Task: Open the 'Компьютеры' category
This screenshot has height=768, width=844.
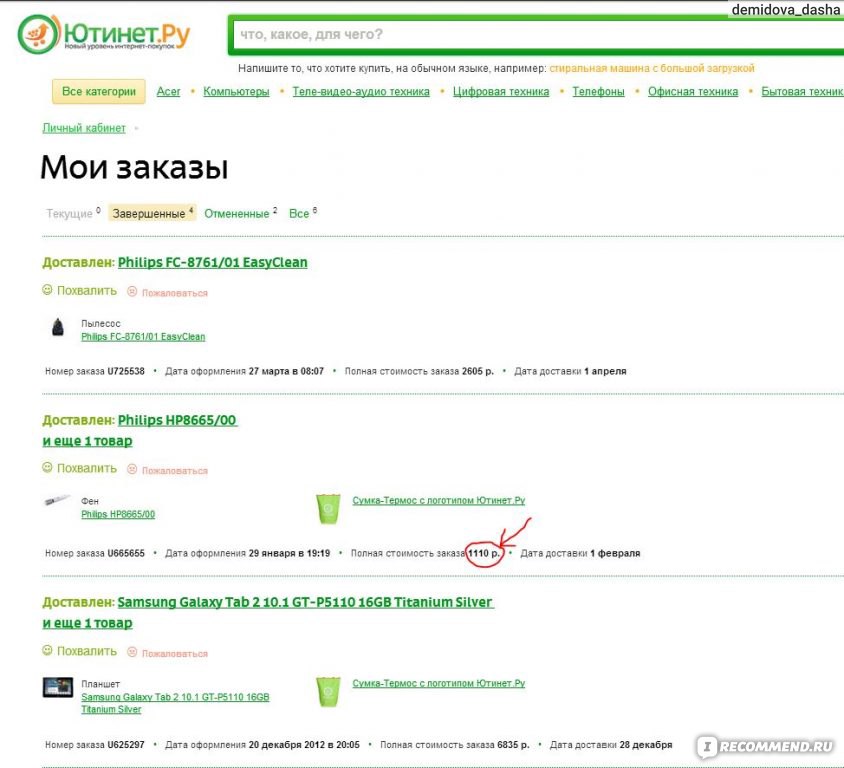Action: [x=236, y=91]
